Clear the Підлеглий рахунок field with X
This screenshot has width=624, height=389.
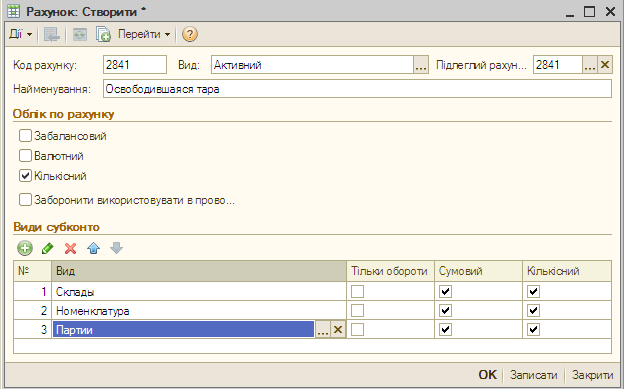point(605,65)
